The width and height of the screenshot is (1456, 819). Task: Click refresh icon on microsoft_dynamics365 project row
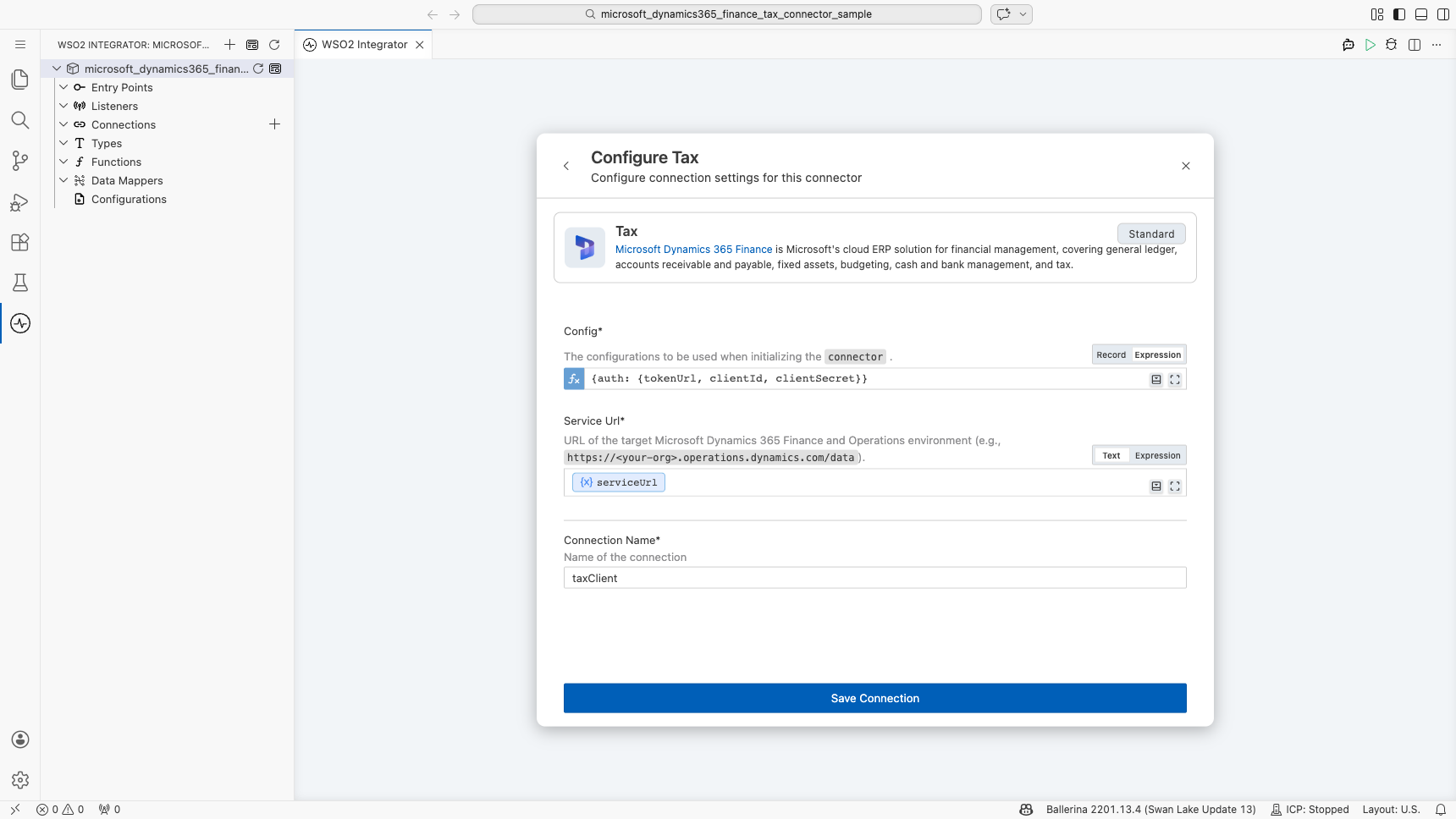[x=258, y=69]
